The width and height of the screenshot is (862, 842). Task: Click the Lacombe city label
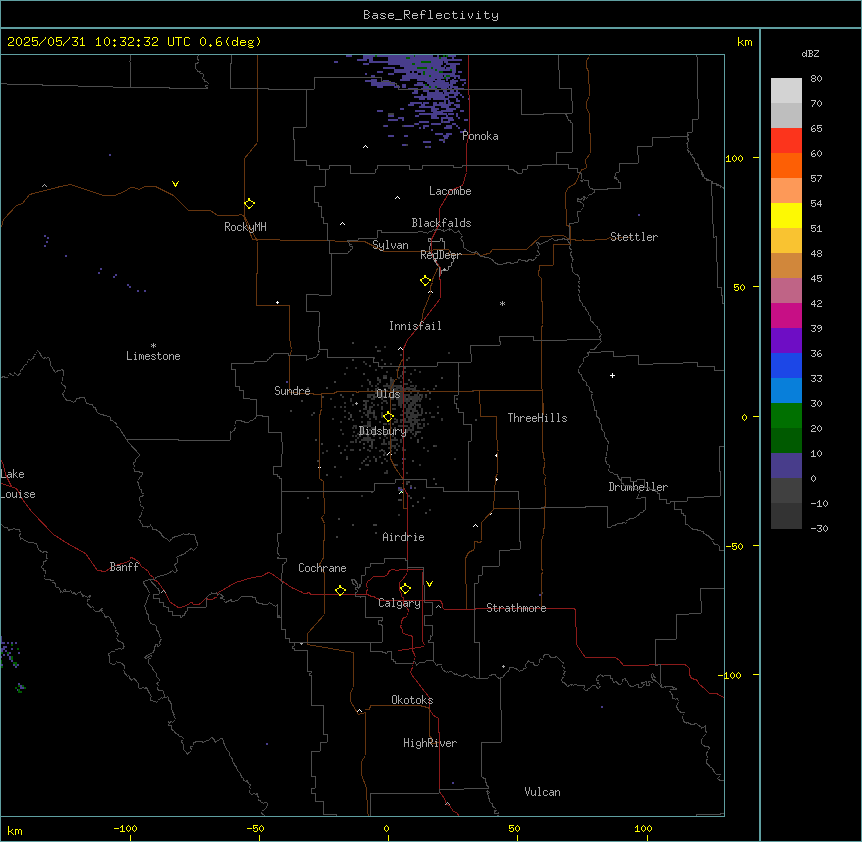tap(450, 191)
